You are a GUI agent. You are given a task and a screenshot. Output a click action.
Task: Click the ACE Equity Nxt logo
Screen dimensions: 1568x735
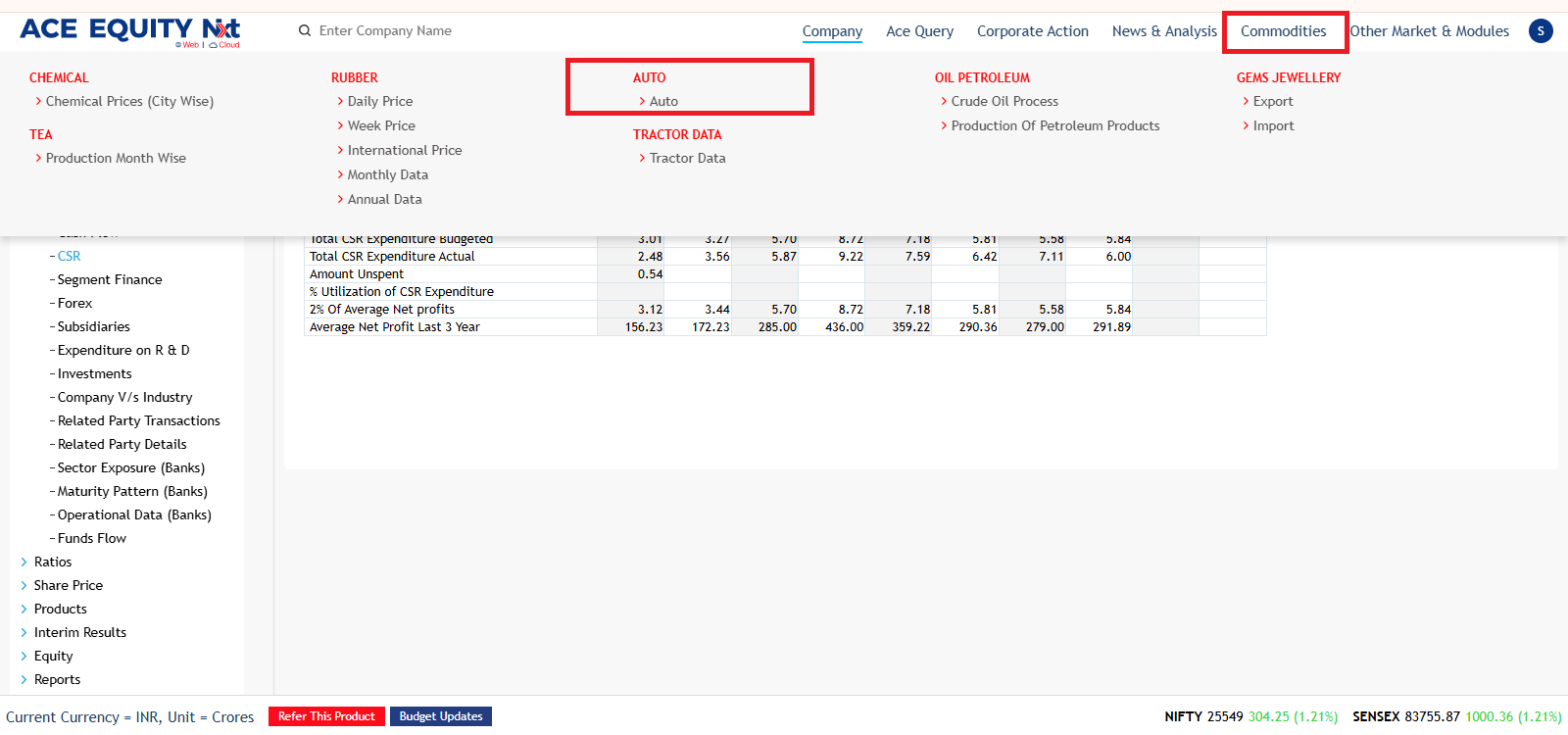pyautogui.click(x=129, y=30)
